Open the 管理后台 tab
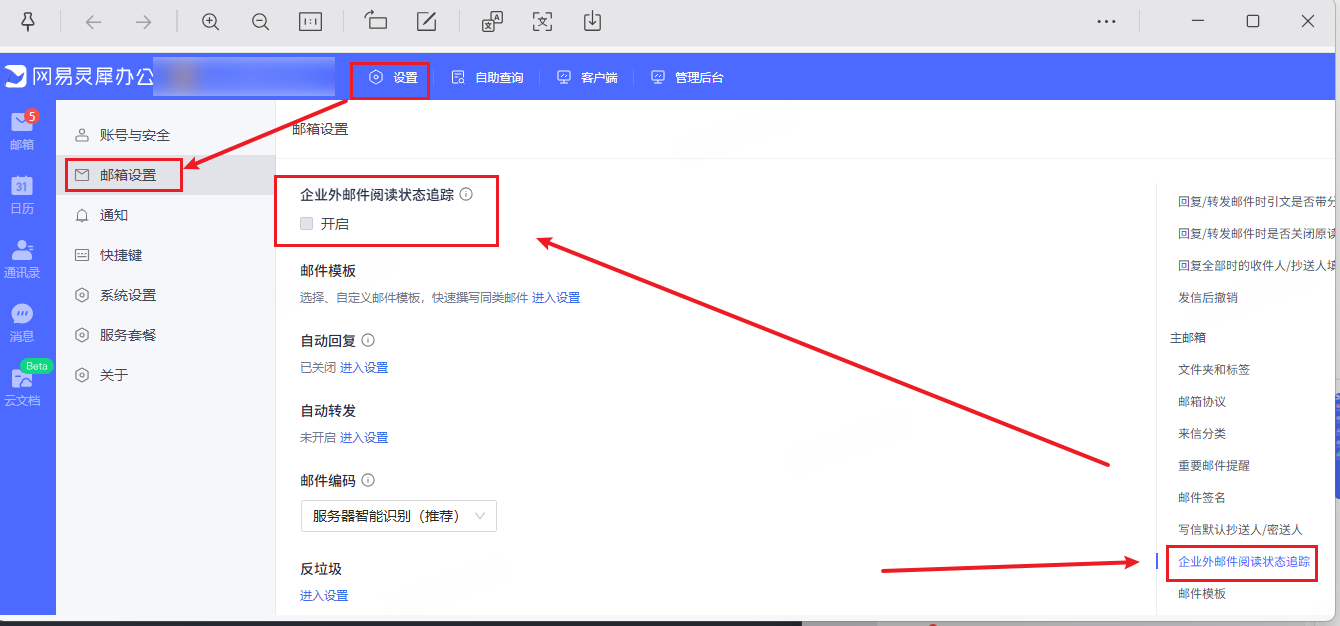 click(687, 78)
